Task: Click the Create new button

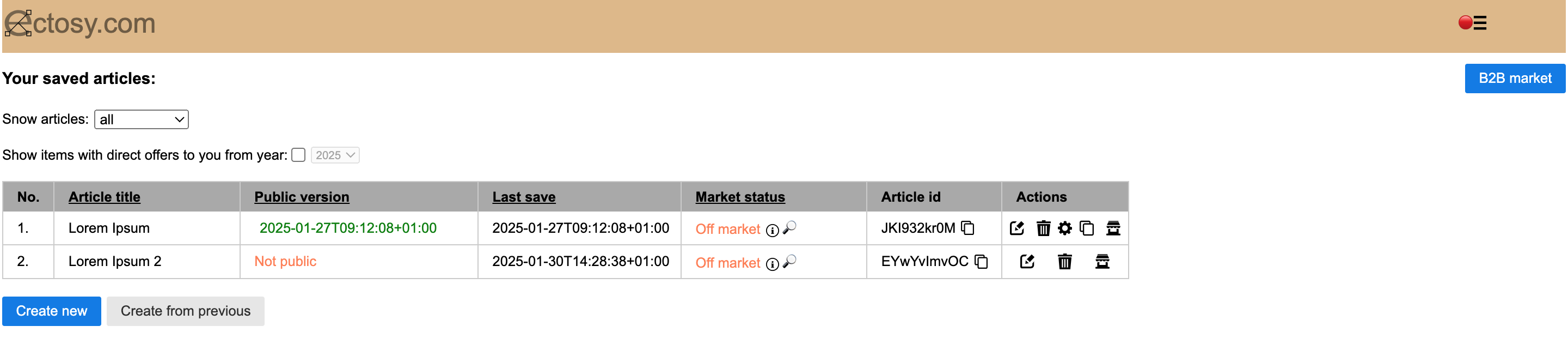Action: [x=52, y=311]
